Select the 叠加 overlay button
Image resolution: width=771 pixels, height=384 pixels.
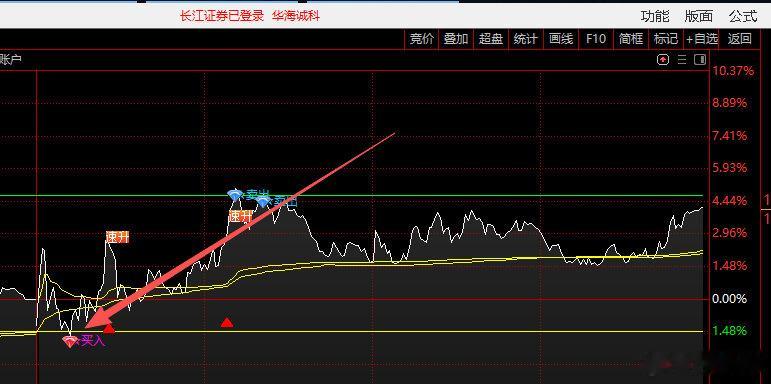tap(456, 39)
